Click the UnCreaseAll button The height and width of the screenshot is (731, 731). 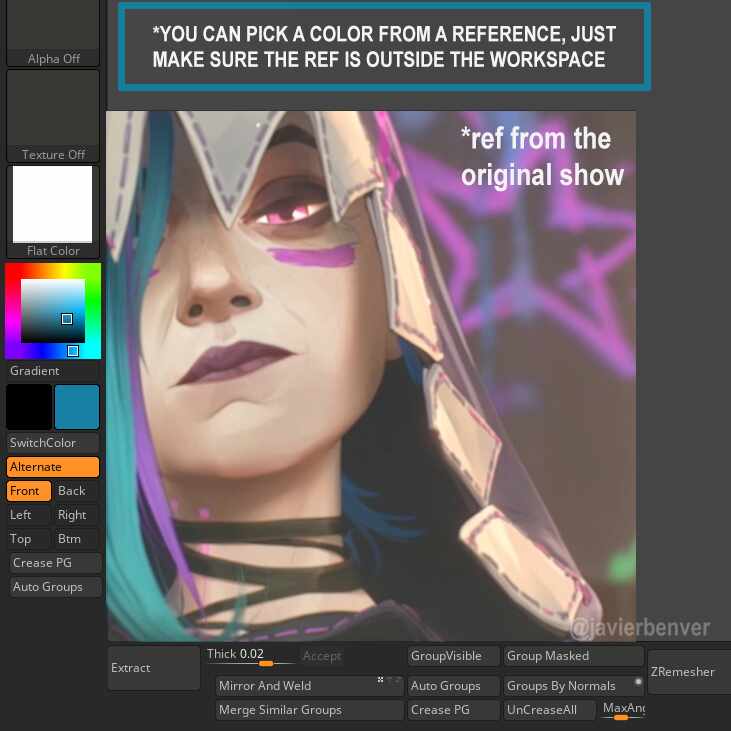(x=550, y=710)
